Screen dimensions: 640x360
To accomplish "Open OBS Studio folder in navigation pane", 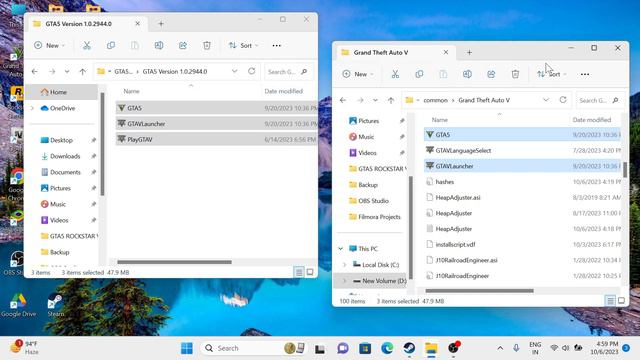I will [373, 201].
